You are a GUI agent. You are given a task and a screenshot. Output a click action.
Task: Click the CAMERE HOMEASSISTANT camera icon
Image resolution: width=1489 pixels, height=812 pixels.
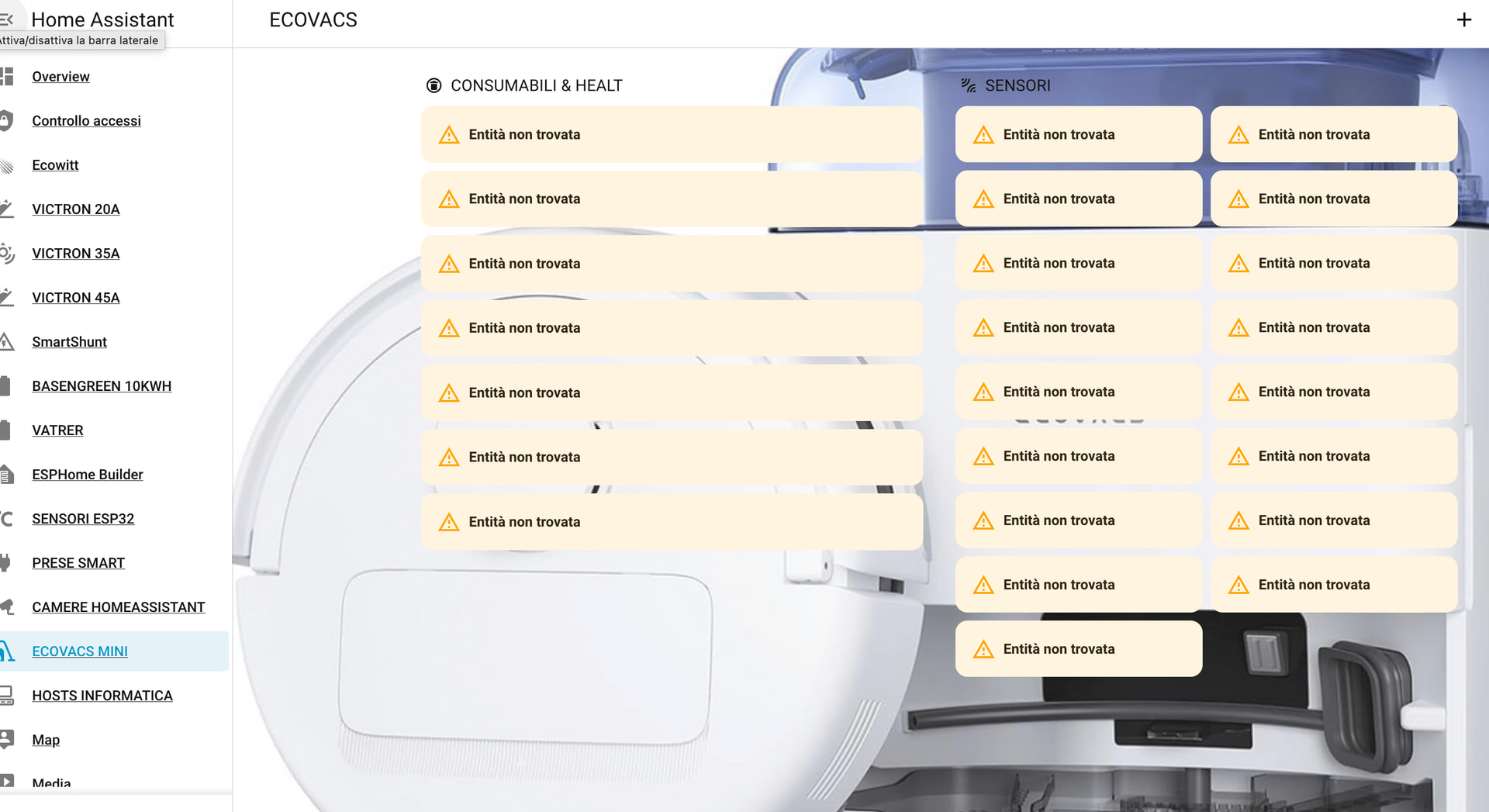[x=7, y=606]
